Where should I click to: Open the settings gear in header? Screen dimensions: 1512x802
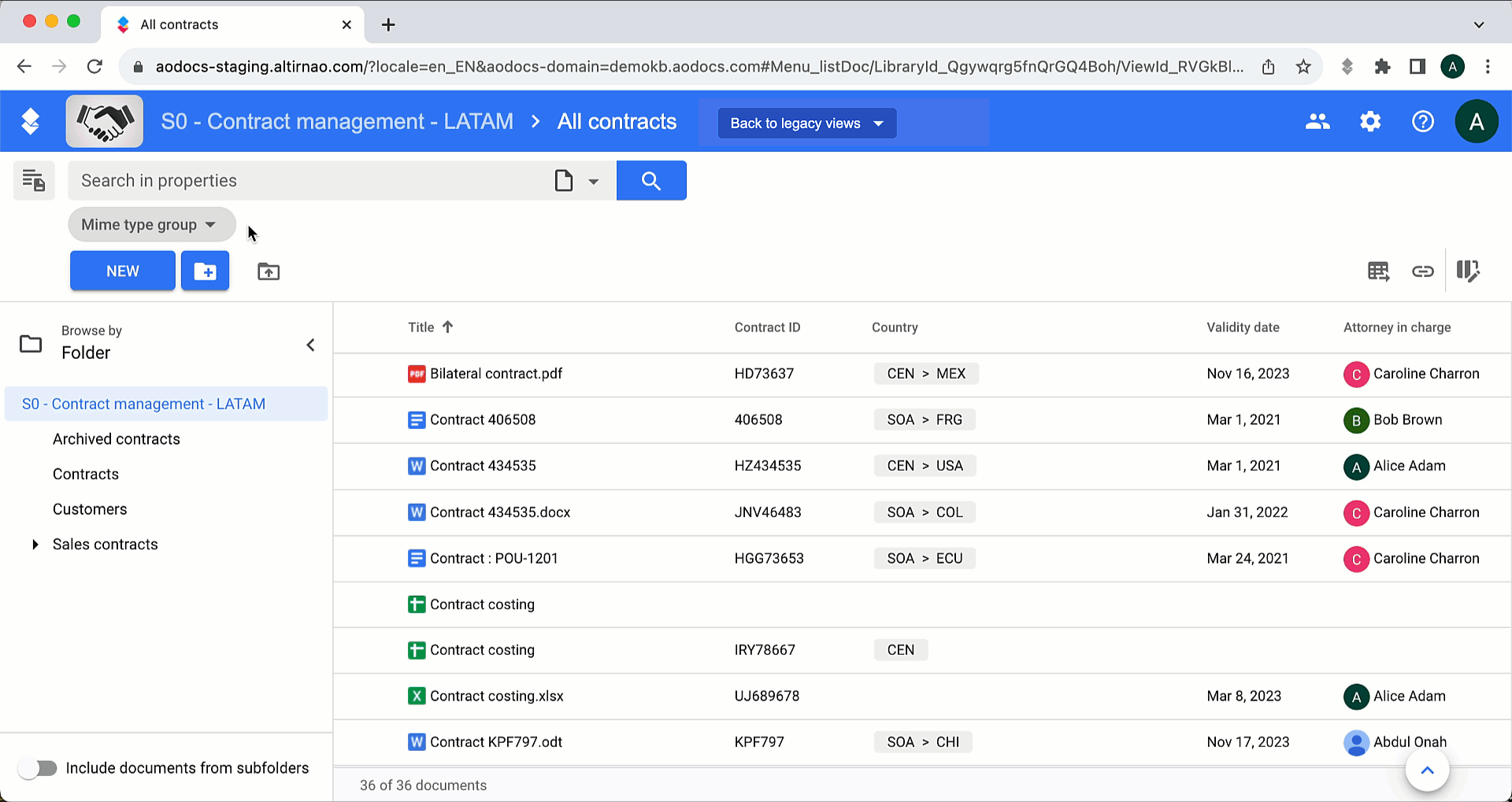point(1370,121)
